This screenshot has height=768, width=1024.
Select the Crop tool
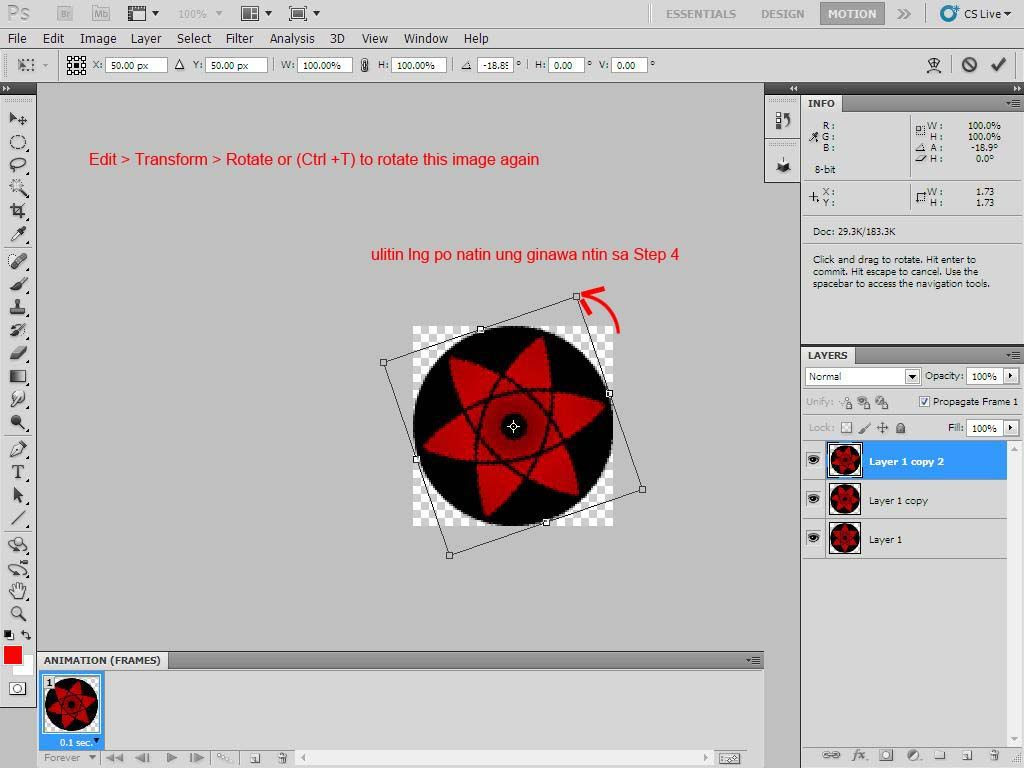point(18,211)
